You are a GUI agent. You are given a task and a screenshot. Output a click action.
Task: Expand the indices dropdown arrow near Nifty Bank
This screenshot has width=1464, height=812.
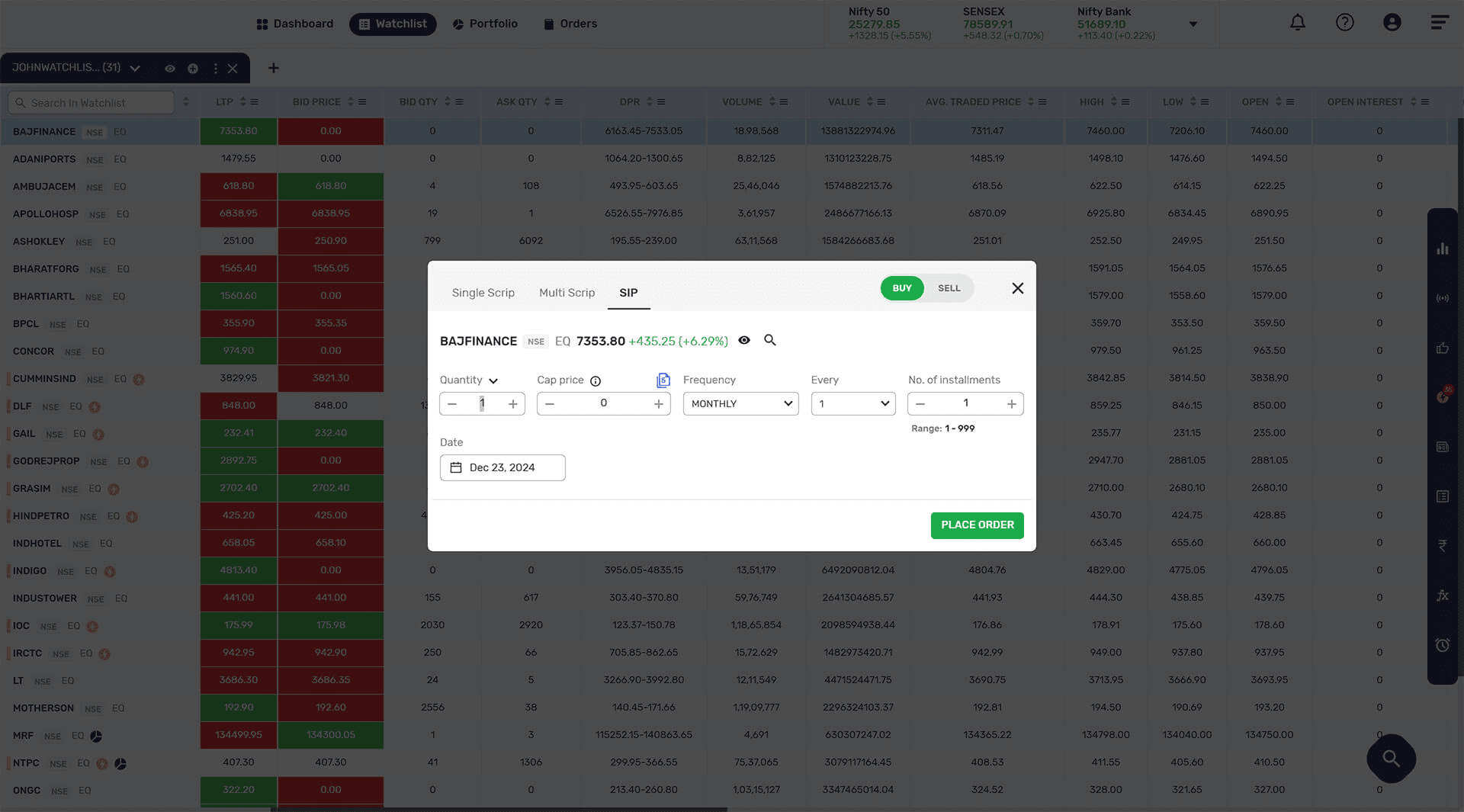pyautogui.click(x=1193, y=24)
